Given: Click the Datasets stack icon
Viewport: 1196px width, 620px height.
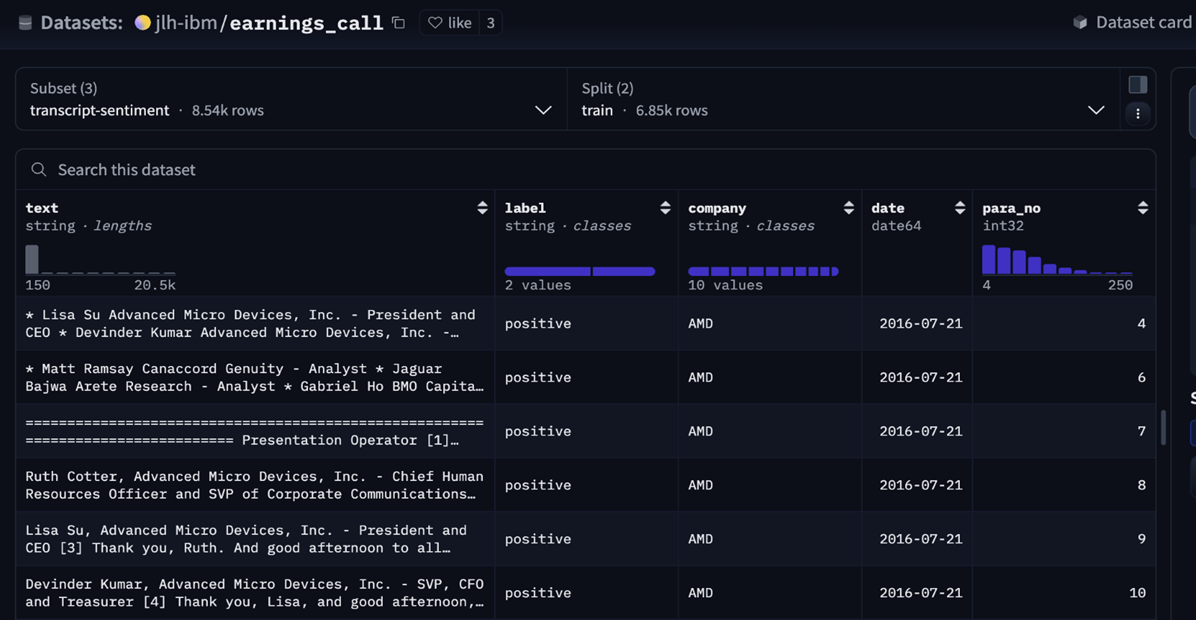Looking at the screenshot, I should [x=25, y=23].
